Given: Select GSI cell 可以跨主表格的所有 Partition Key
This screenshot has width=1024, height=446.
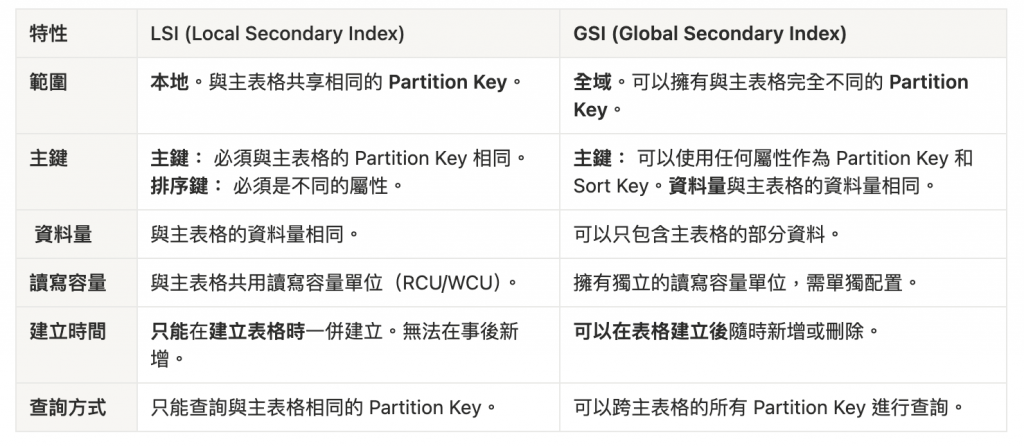Looking at the screenshot, I should [782, 407].
